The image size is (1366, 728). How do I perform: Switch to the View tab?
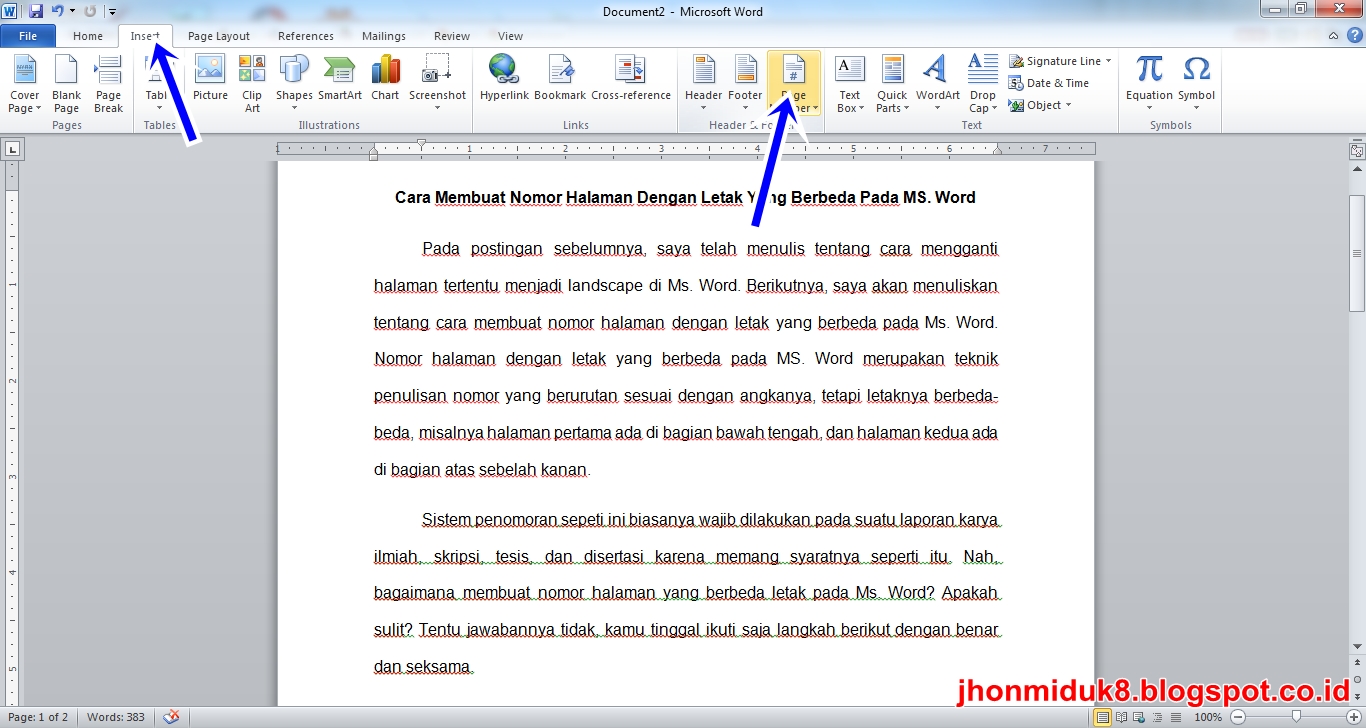510,36
